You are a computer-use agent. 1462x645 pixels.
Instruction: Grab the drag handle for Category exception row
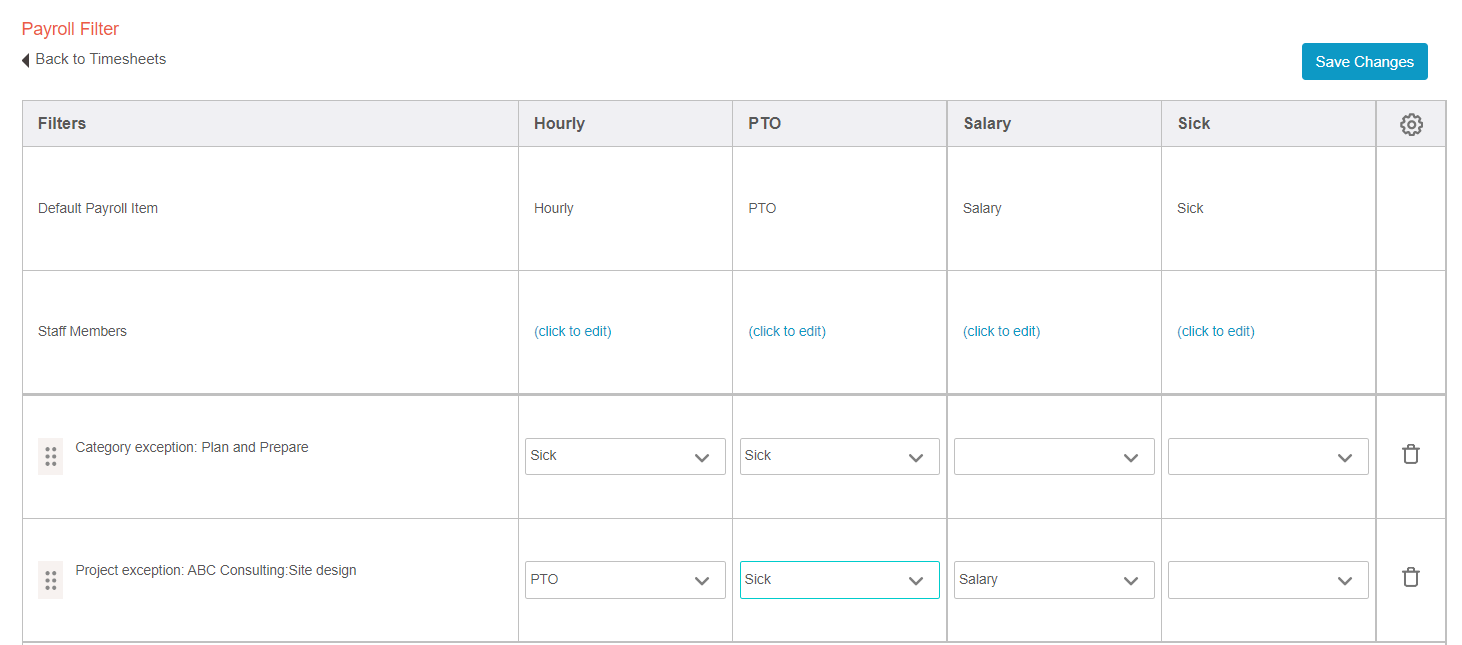(50, 457)
